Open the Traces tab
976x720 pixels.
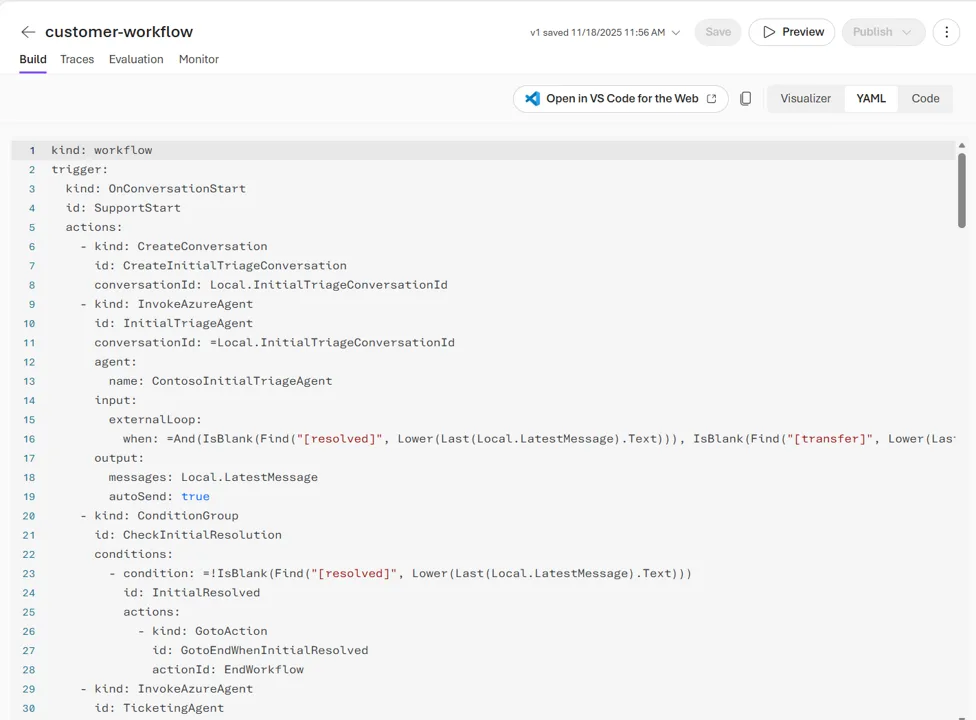[77, 59]
